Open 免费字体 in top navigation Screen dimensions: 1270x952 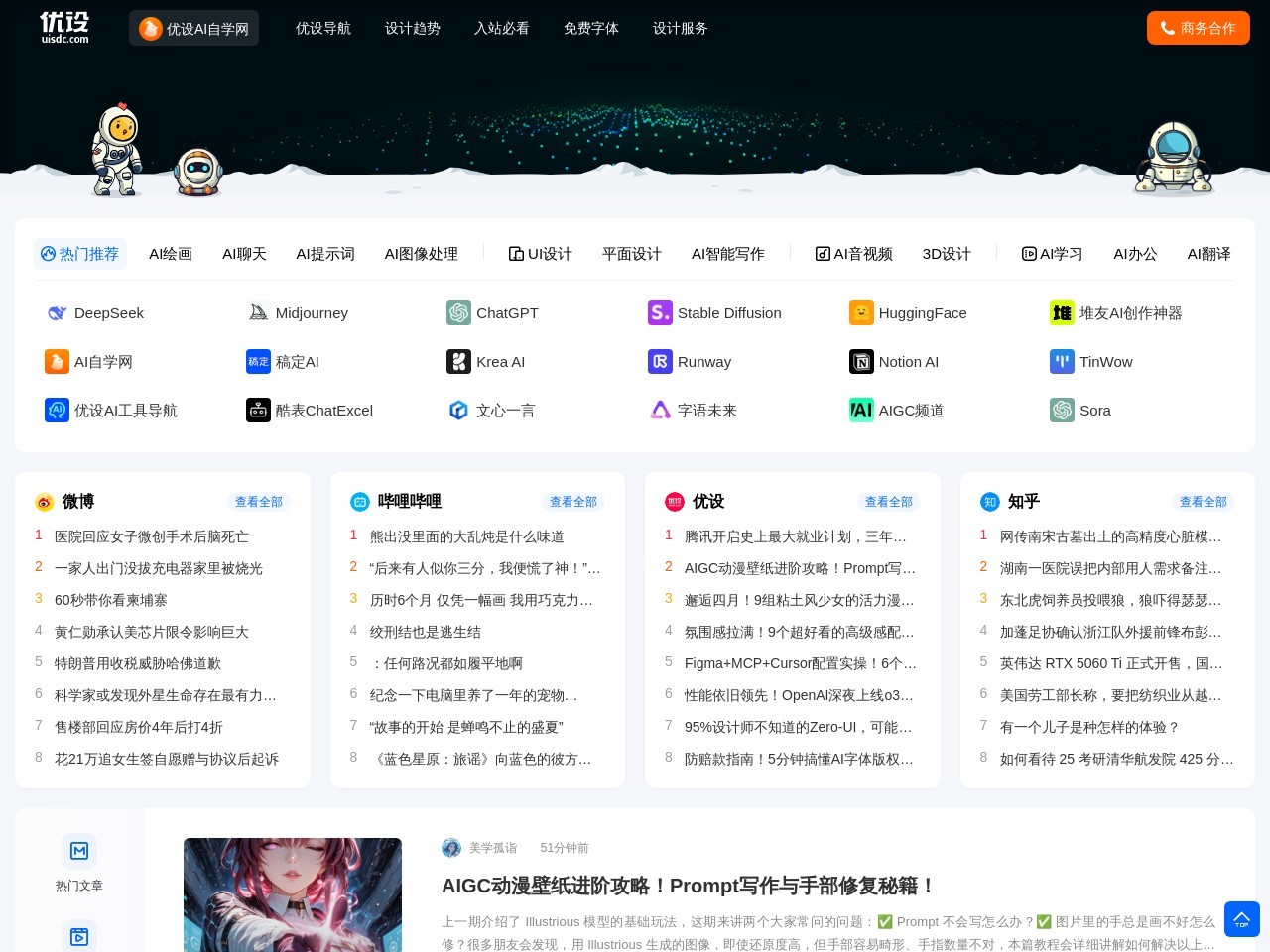[591, 28]
